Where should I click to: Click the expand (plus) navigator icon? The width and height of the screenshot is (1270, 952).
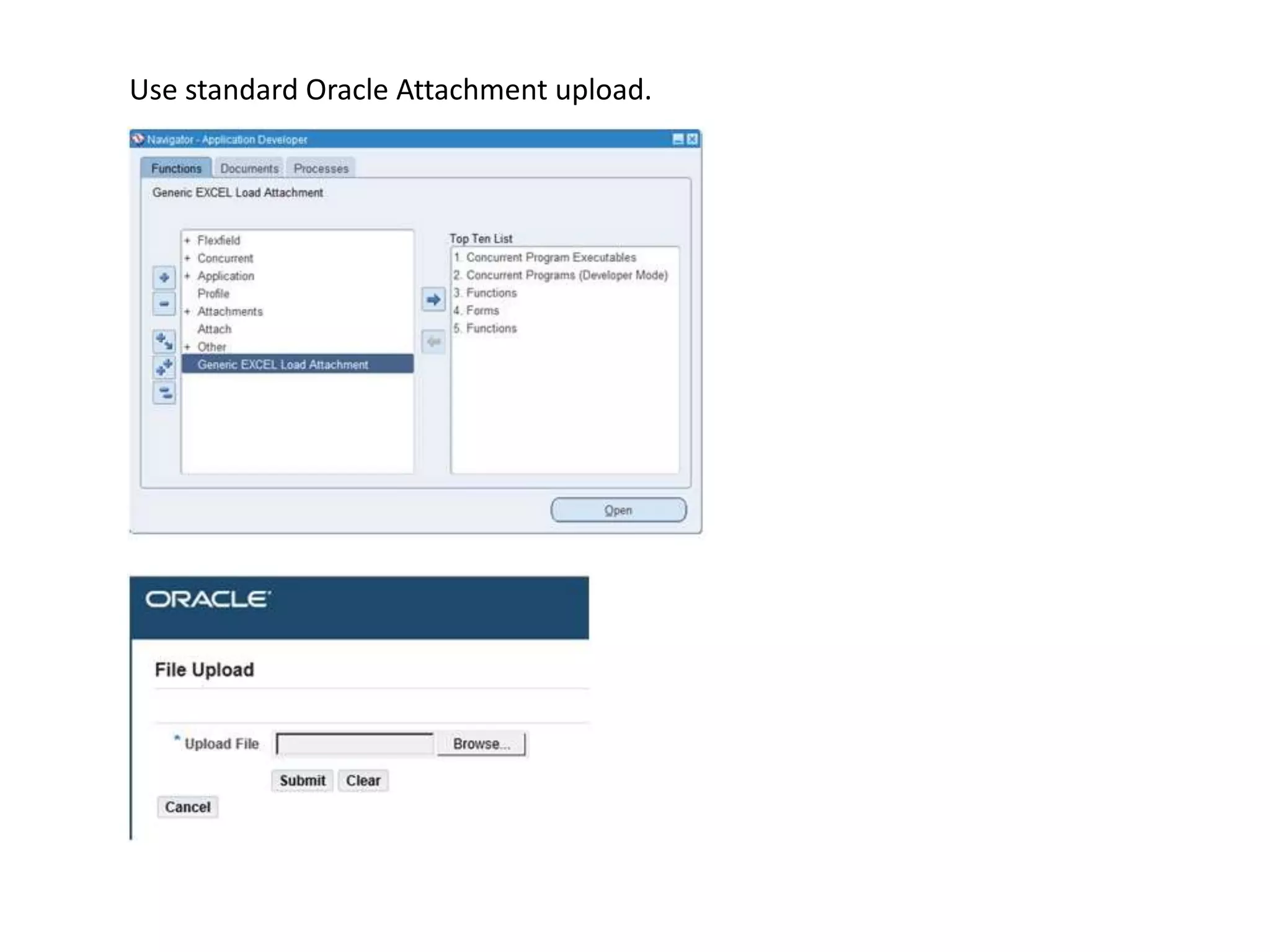[x=164, y=278]
